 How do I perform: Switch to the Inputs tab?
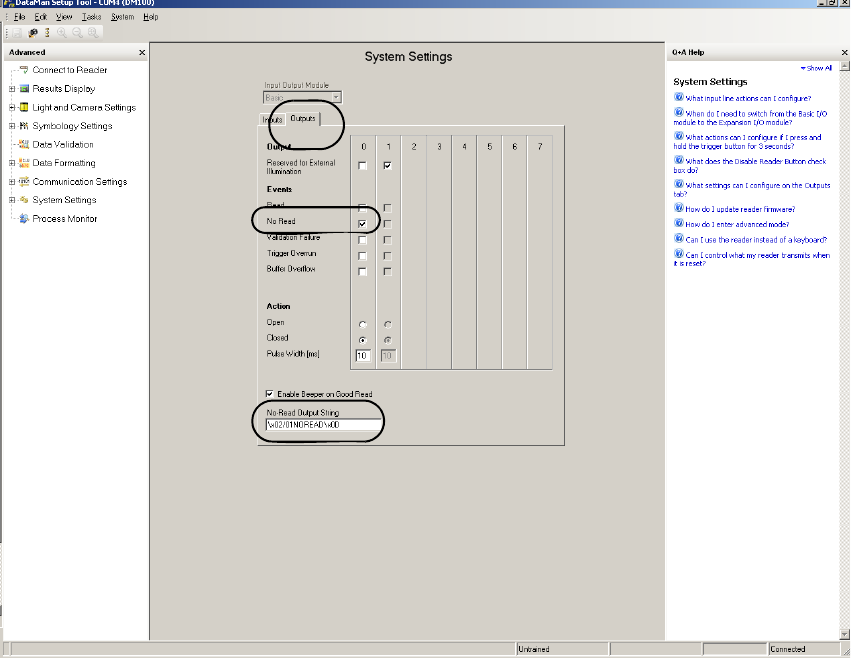pos(272,119)
